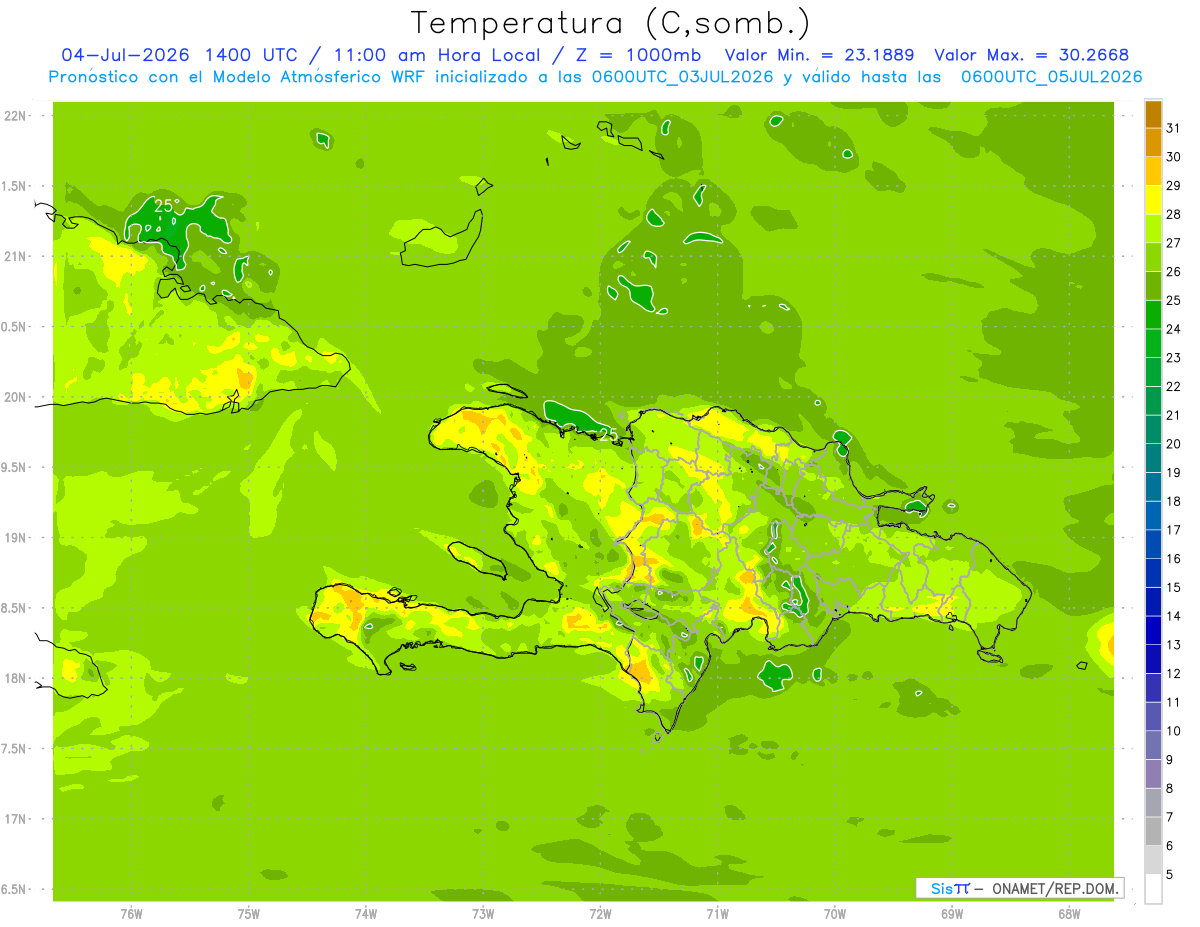Viewport: 1200px width, 927px height.
Task: Click the legend label "17"
Action: coord(1174,530)
